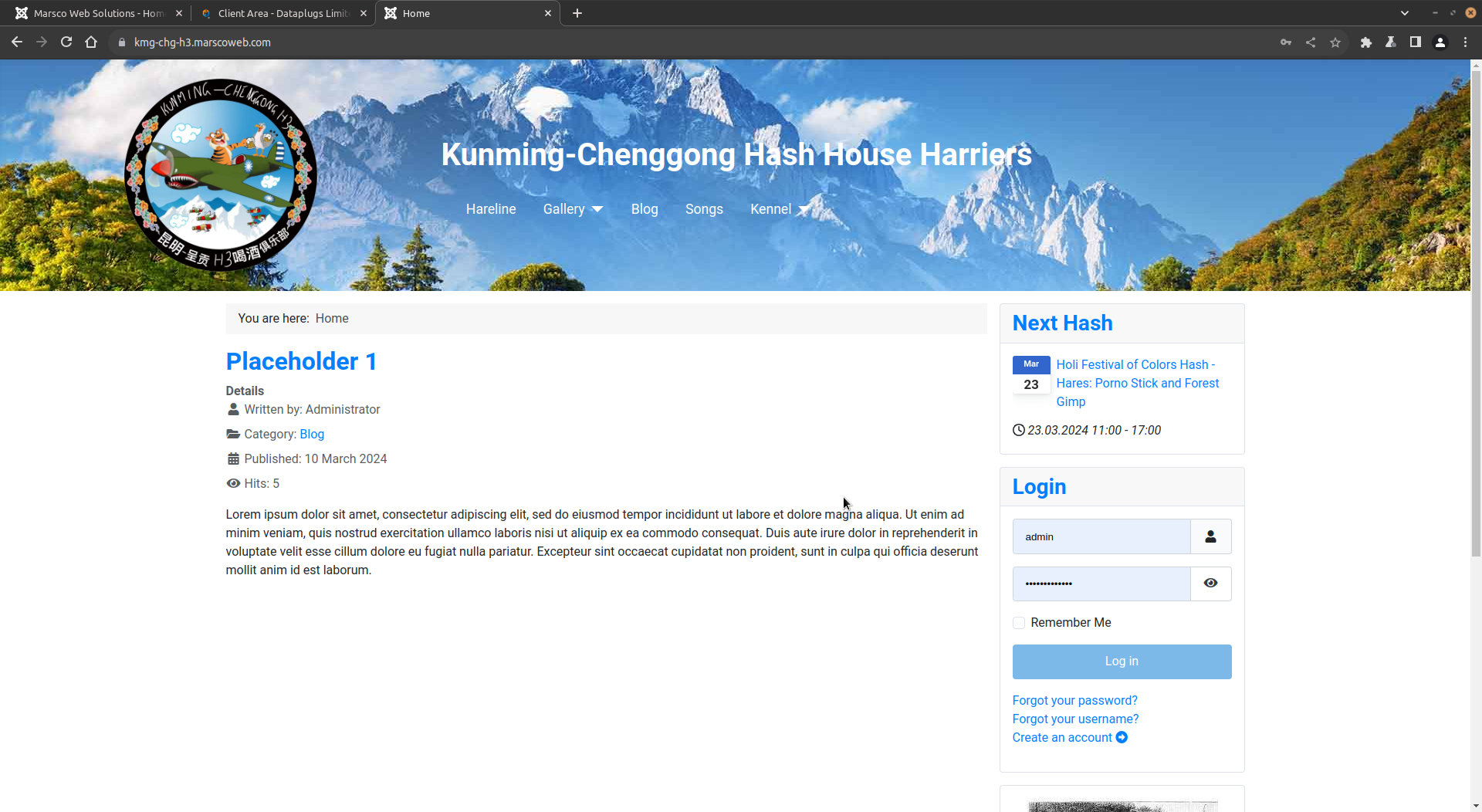Open Chrome three-dot menu

1465,42
